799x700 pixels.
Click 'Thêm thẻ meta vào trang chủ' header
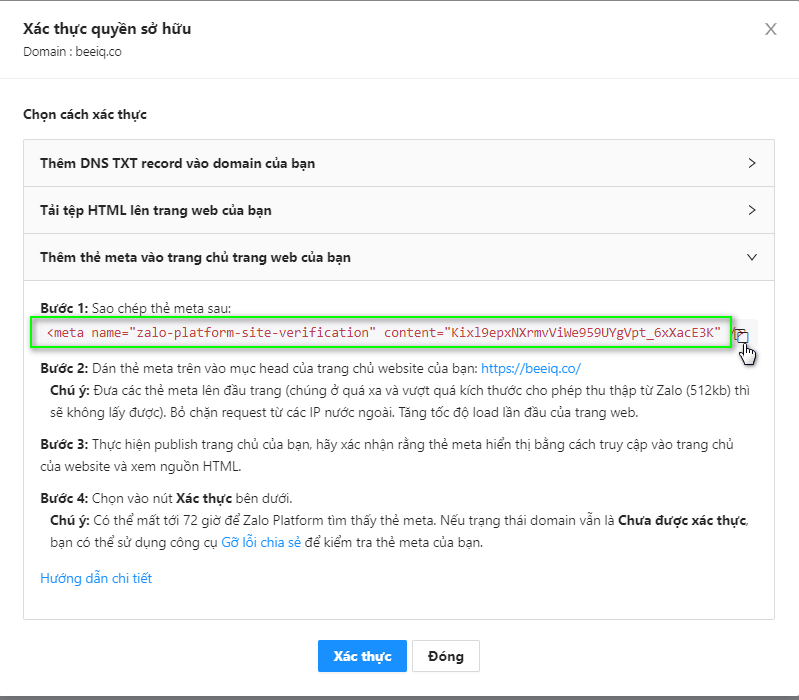pos(195,257)
